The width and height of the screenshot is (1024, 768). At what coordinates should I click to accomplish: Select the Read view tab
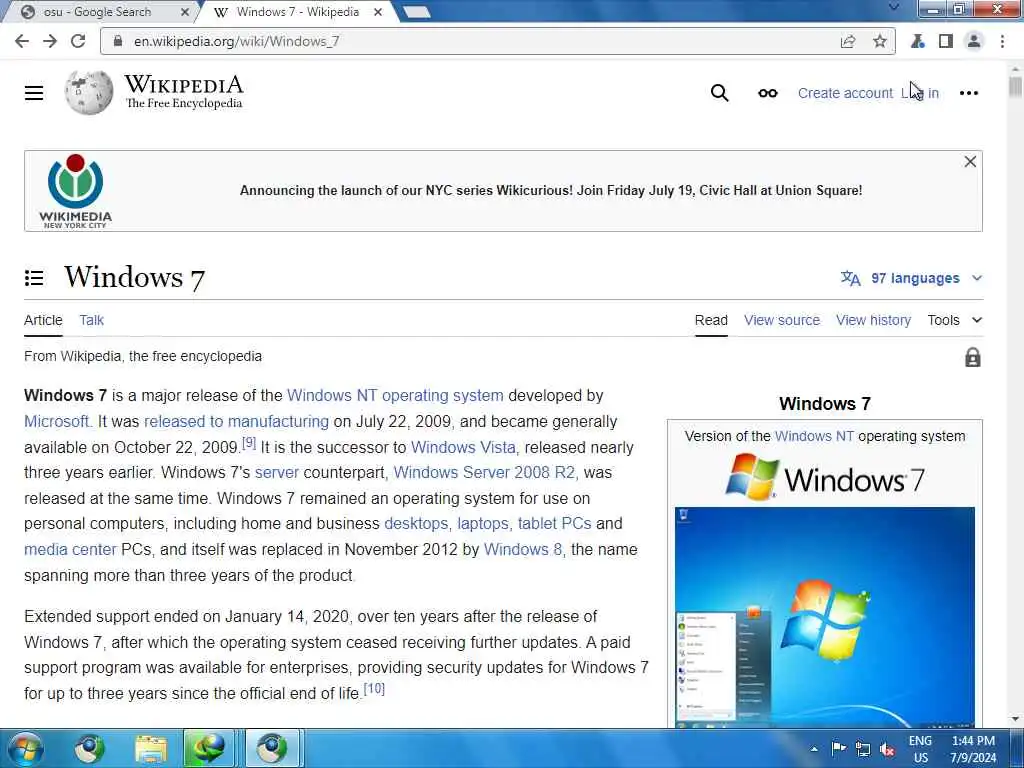tap(711, 320)
